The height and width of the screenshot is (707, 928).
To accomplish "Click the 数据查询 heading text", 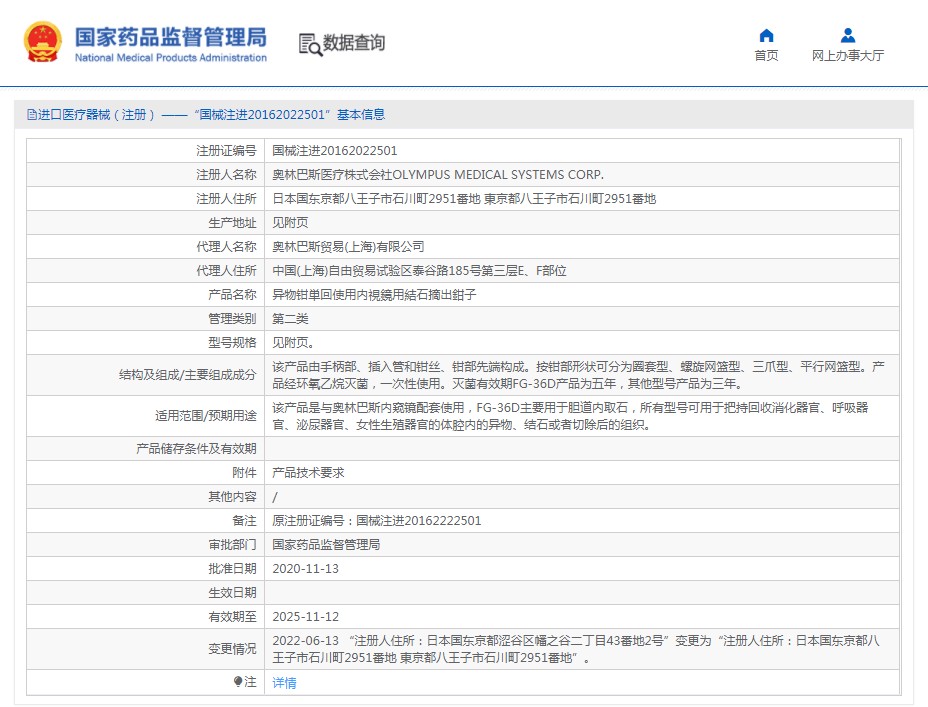I will tap(353, 43).
